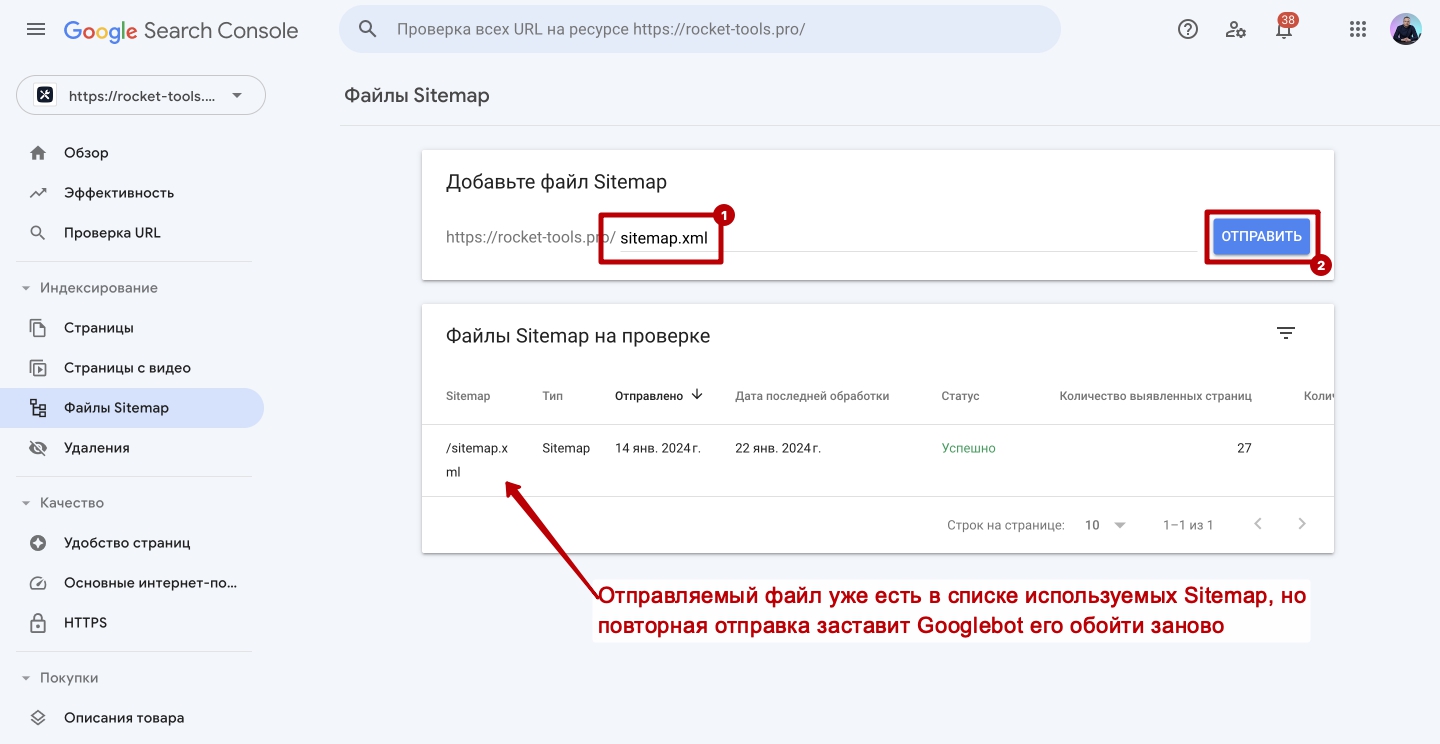Viewport: 1440px width, 744px height.
Task: Click the Основные интернет-показатели gauge icon
Action: [38, 583]
